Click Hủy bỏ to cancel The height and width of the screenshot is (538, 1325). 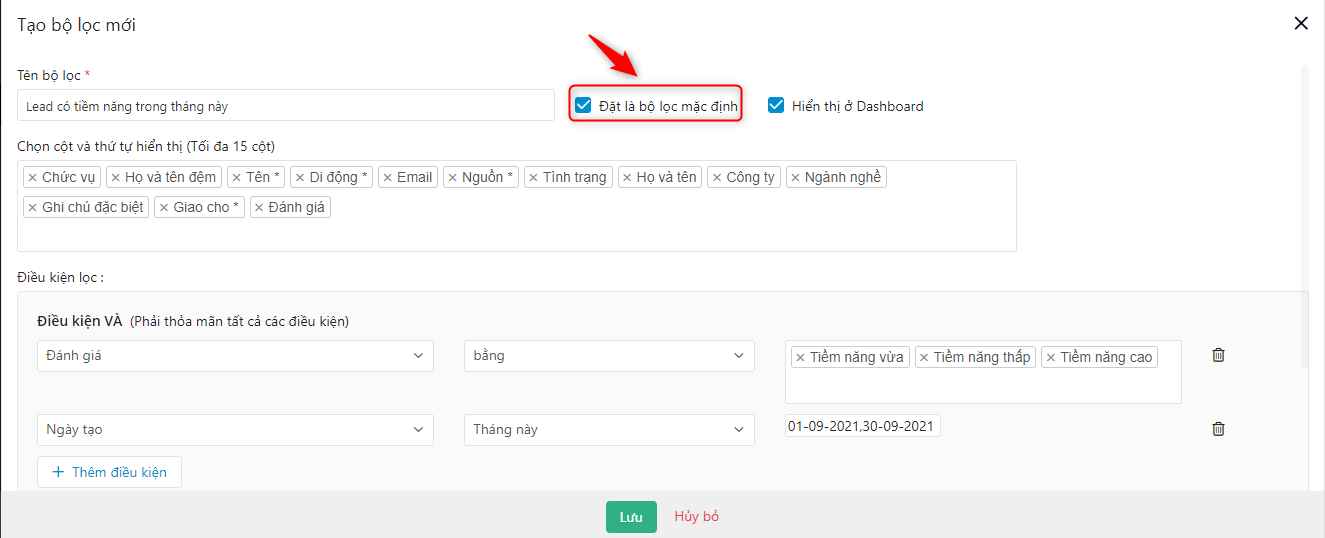(697, 517)
